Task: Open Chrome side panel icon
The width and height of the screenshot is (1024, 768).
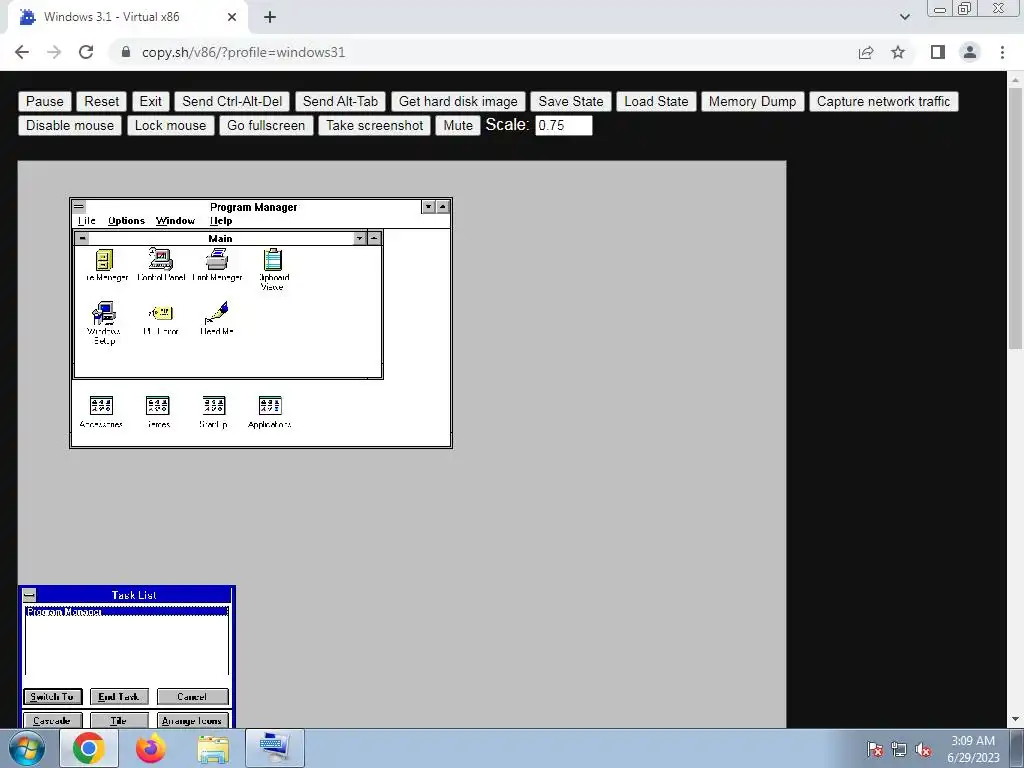Action: point(938,52)
